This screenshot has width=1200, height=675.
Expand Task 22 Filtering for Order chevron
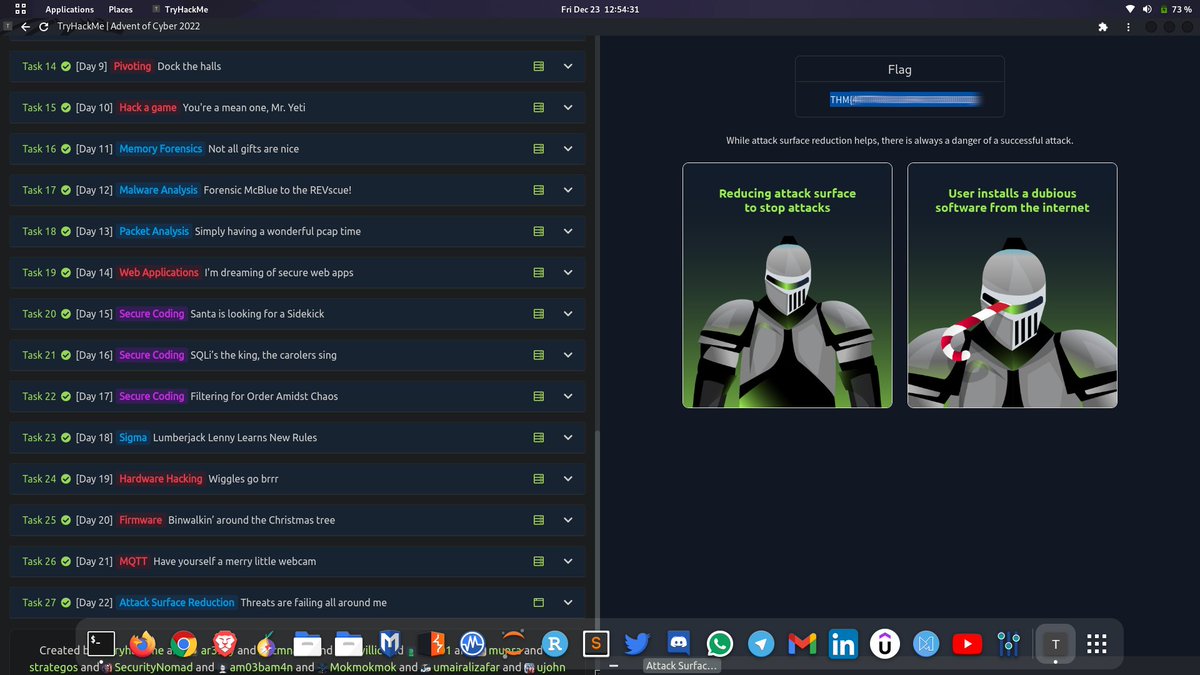(x=568, y=396)
